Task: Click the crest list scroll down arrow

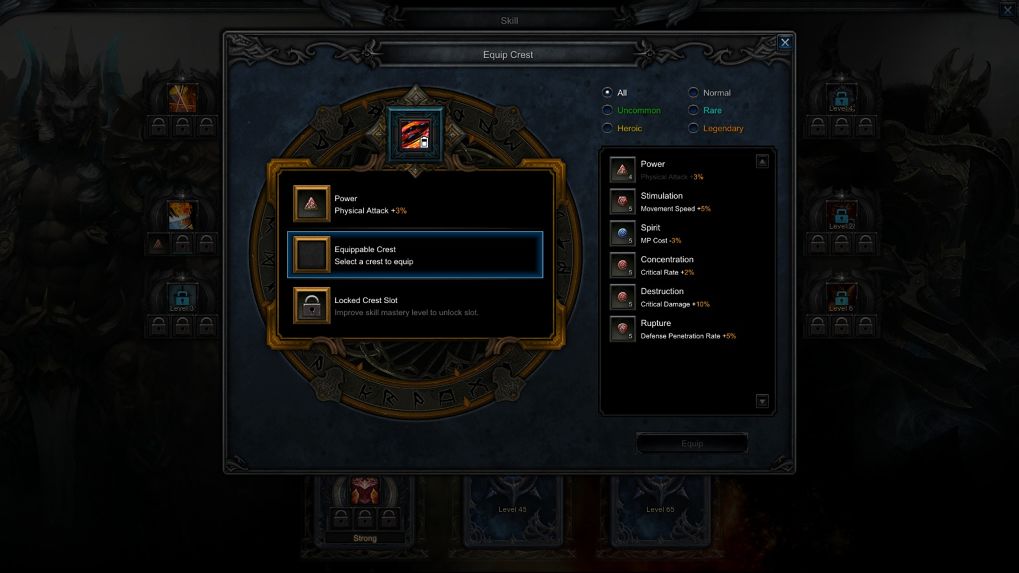Action: point(762,401)
